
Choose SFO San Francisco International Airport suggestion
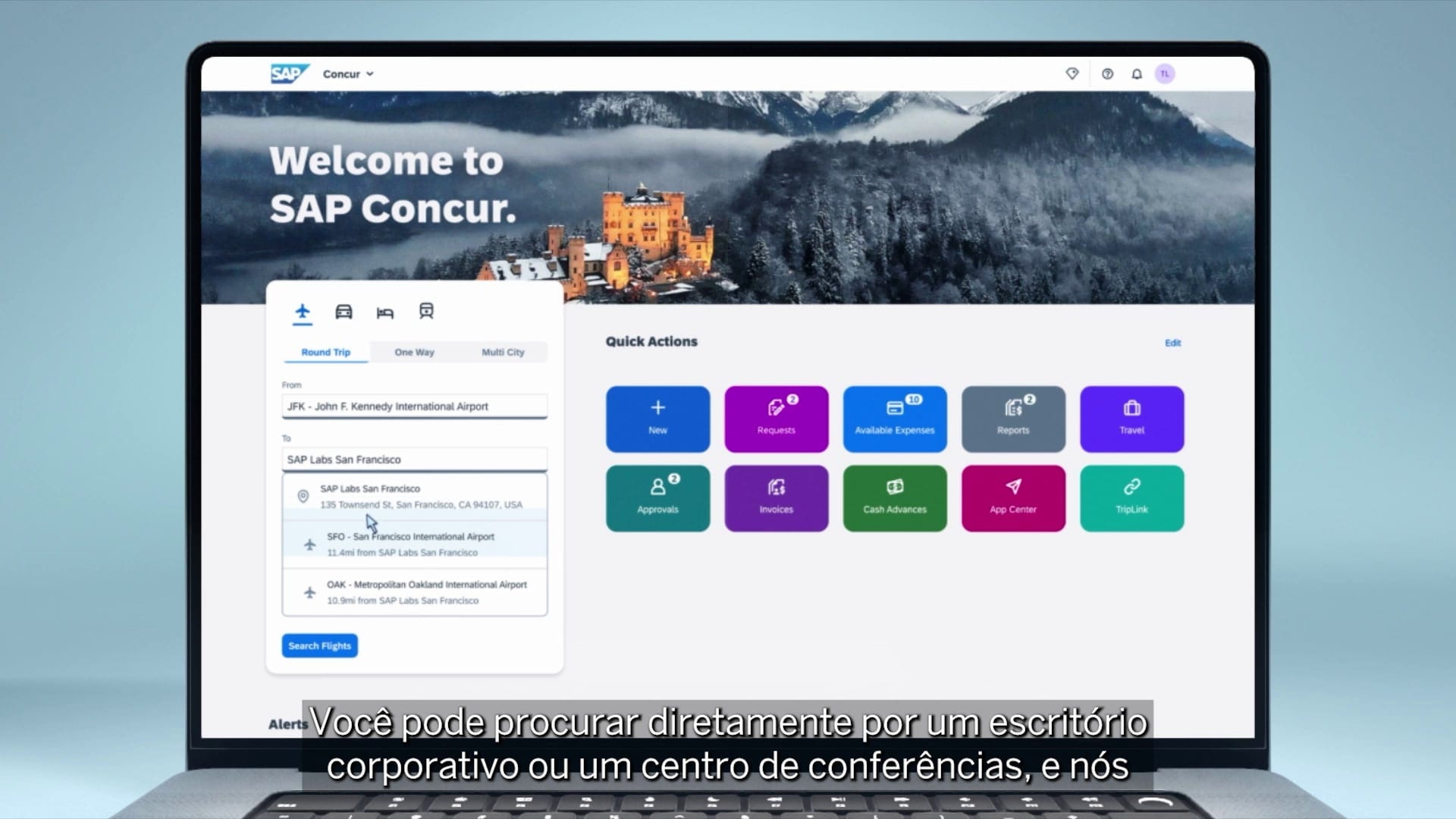coord(414,544)
